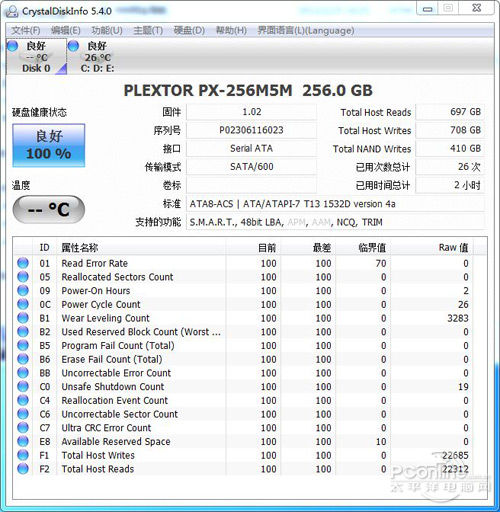Open the 主题(T) menu

(x=148, y=31)
